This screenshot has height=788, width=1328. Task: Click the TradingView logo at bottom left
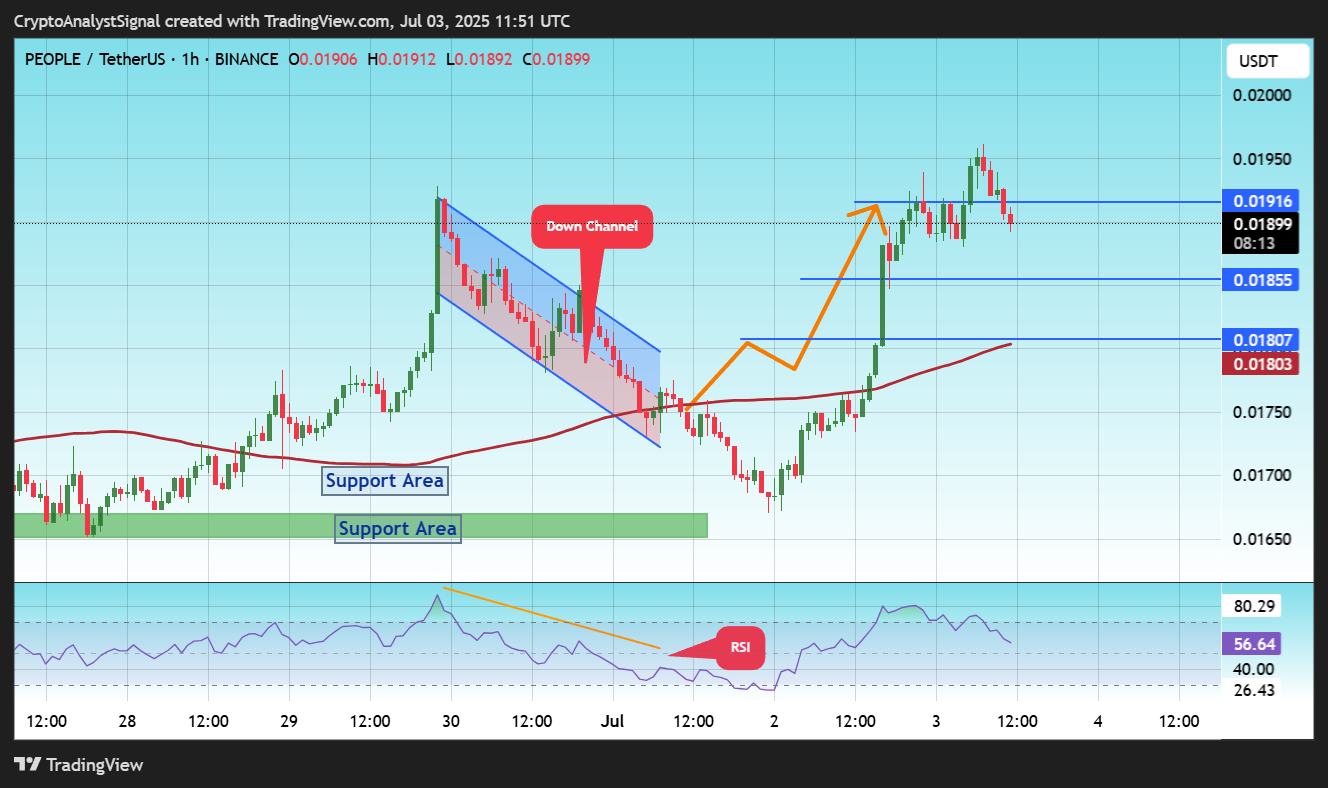79,765
